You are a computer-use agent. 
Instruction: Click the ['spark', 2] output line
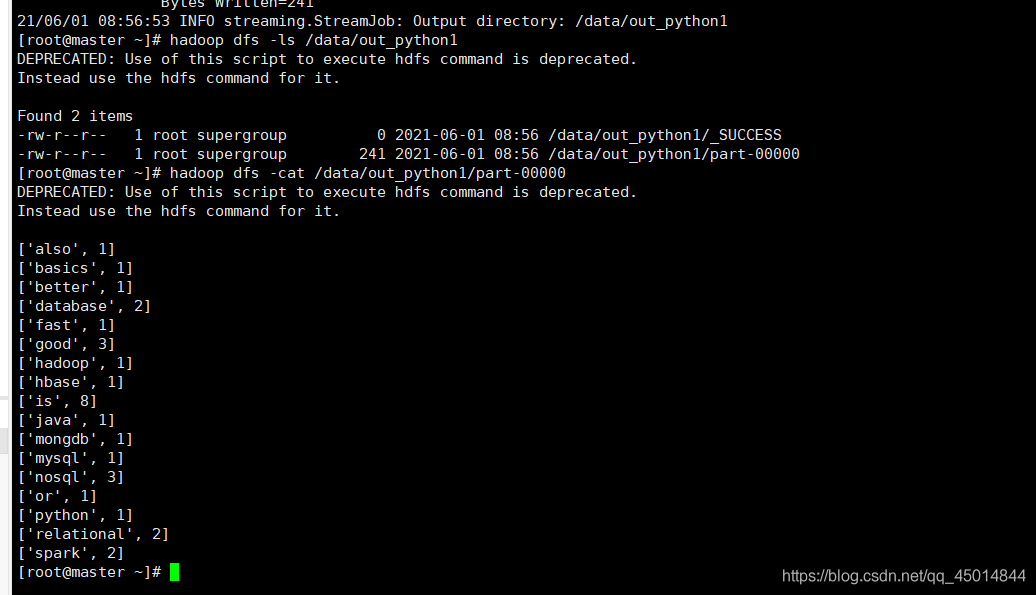(x=70, y=553)
